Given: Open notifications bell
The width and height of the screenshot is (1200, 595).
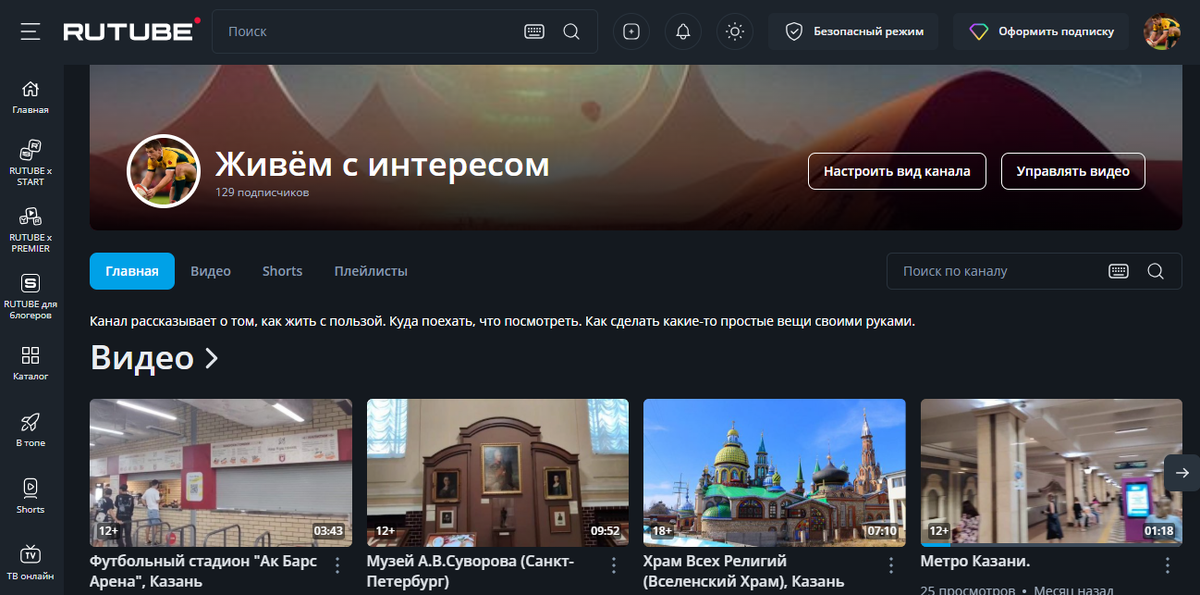Looking at the screenshot, I should click(x=683, y=31).
